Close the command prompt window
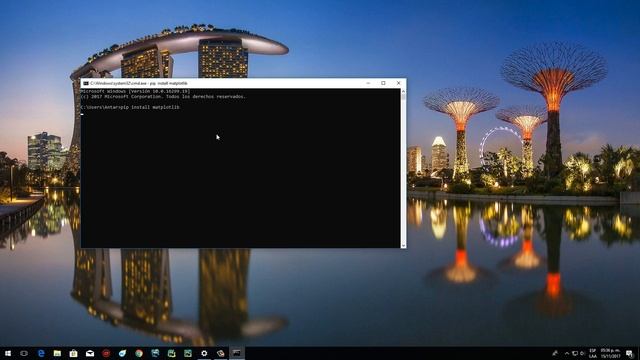 (x=399, y=83)
